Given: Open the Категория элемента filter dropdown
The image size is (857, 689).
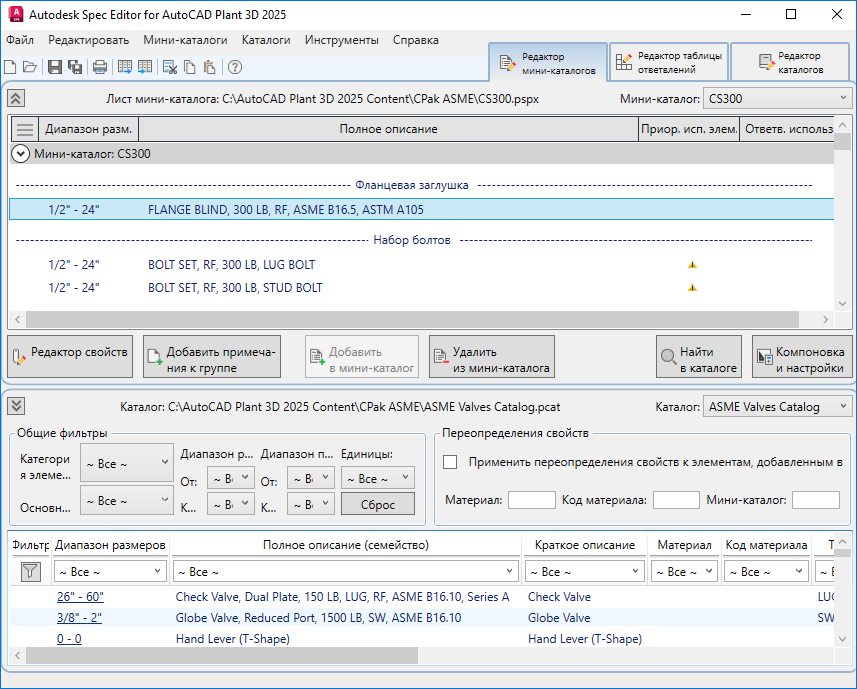Looking at the screenshot, I should click(x=127, y=463).
